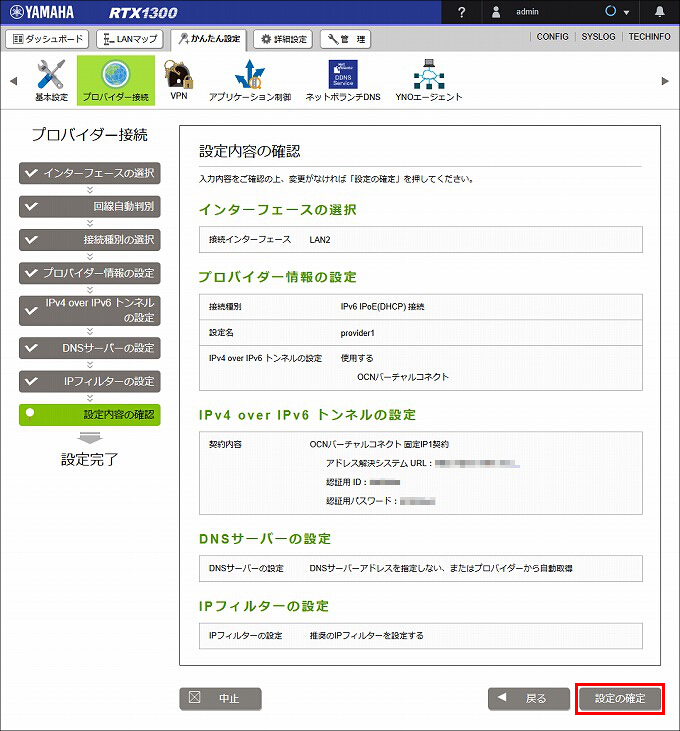Switch to the LANマップ tab
The image size is (680, 731).
point(130,39)
